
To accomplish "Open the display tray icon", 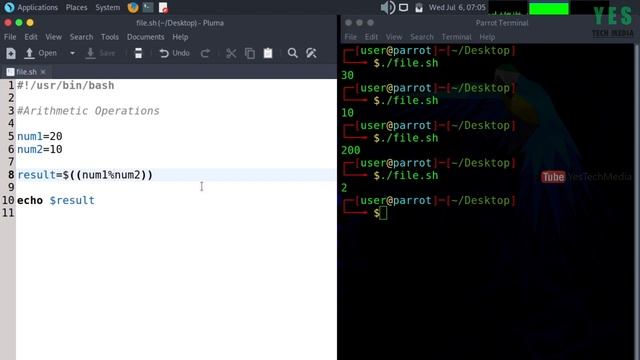I will pos(403,7).
